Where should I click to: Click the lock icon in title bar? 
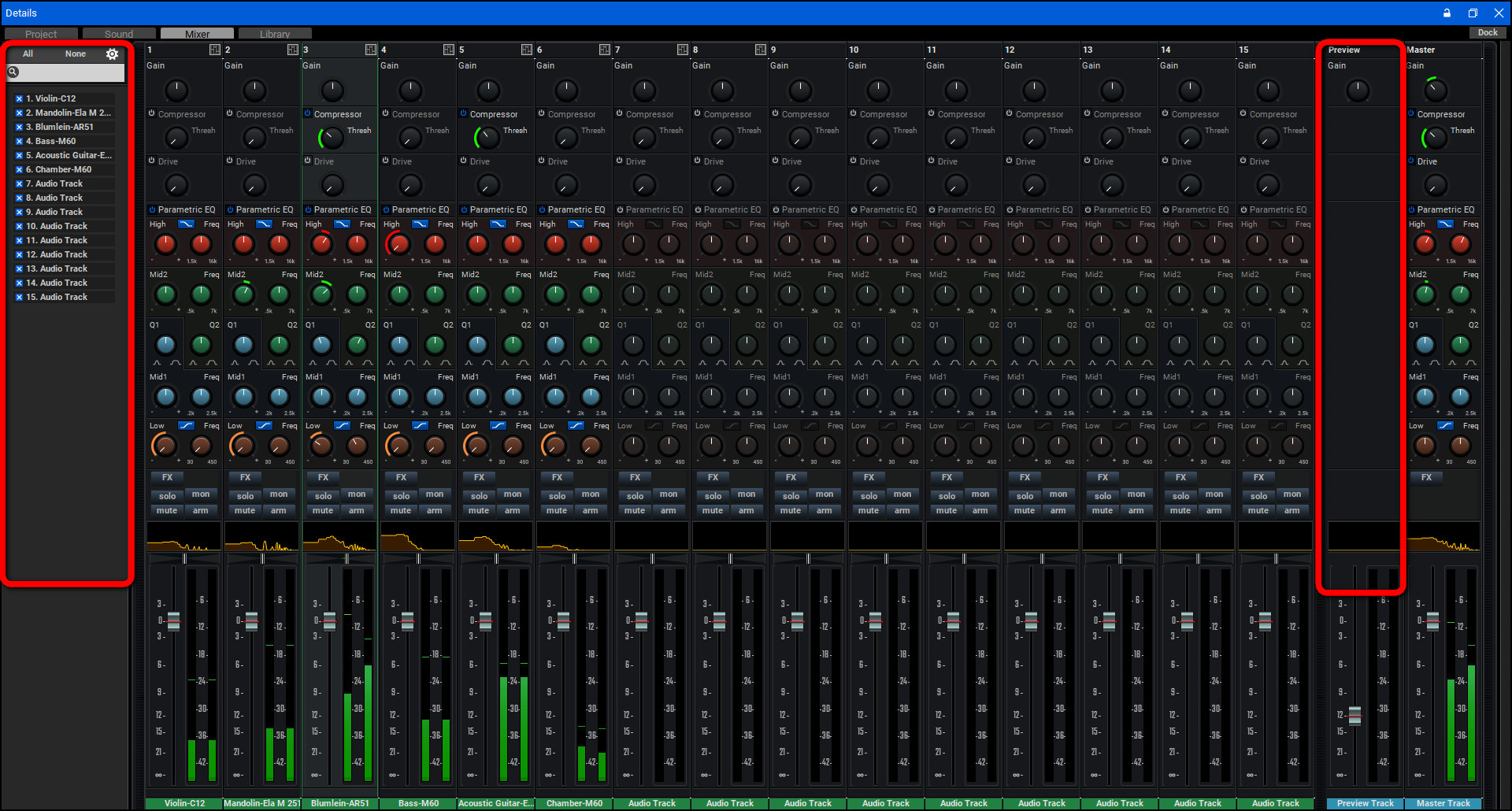coord(1447,13)
